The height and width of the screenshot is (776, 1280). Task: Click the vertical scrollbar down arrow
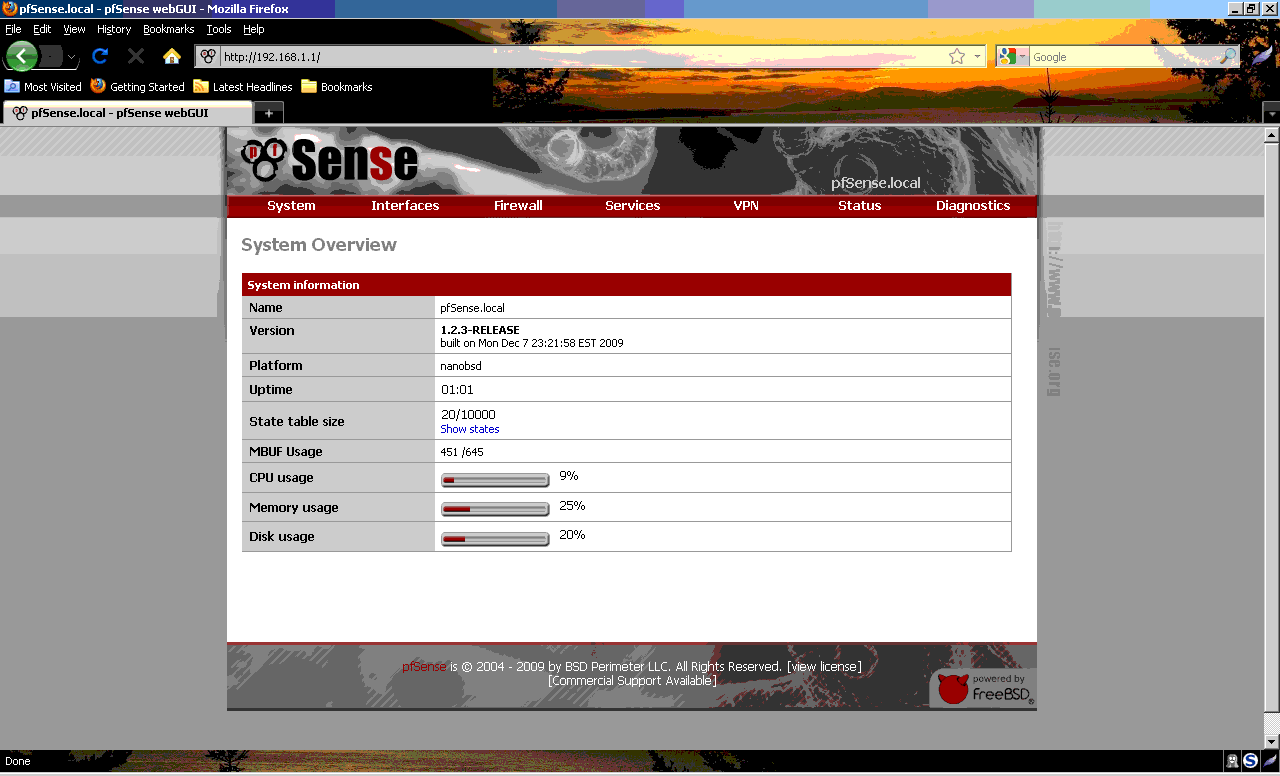coord(1271,741)
